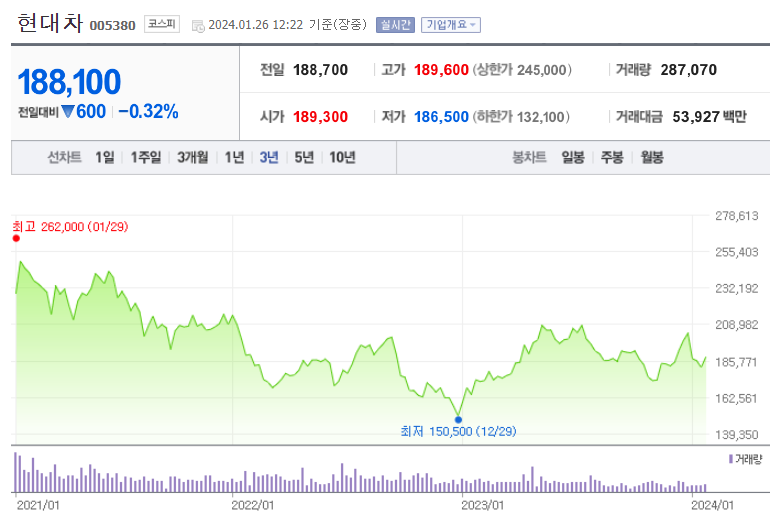Click the 208,982 y-axis label

[737, 325]
